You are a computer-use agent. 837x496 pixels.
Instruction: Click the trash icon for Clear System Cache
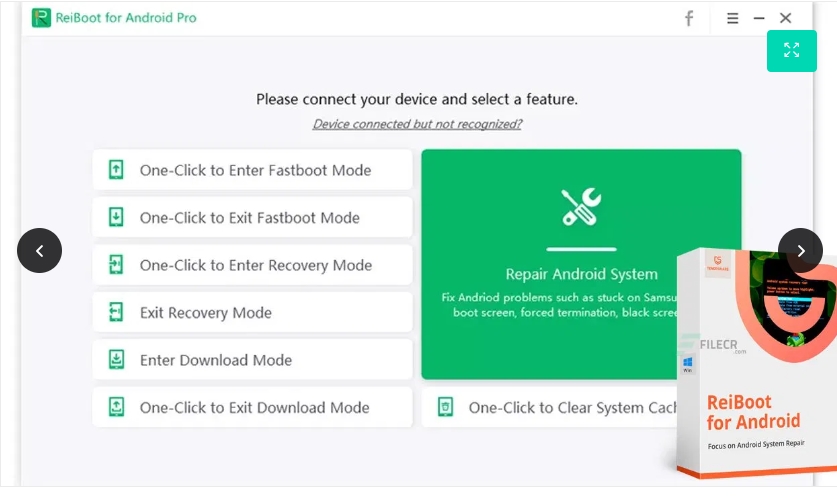(x=445, y=407)
